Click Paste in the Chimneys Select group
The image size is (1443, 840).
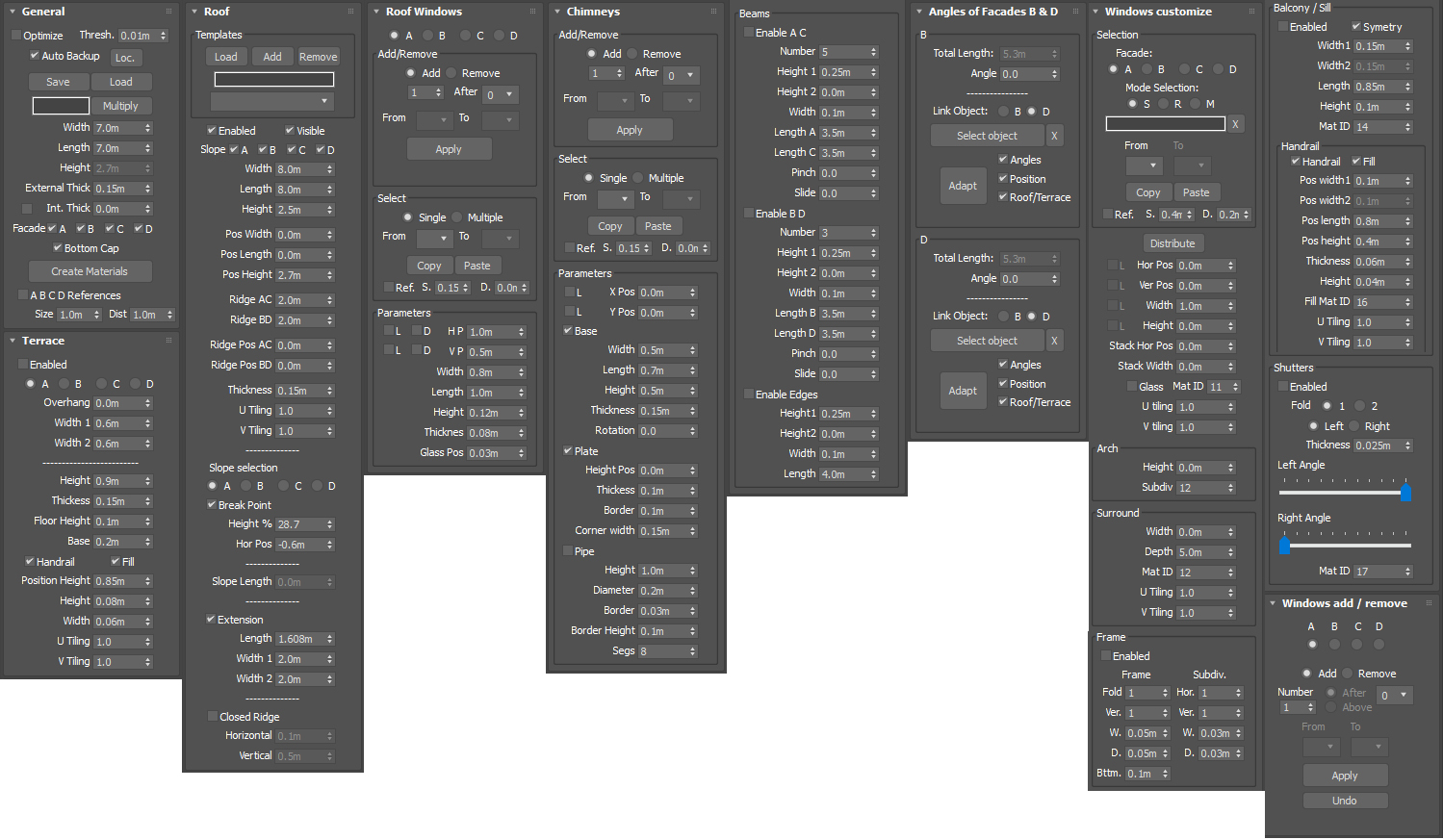(x=658, y=226)
